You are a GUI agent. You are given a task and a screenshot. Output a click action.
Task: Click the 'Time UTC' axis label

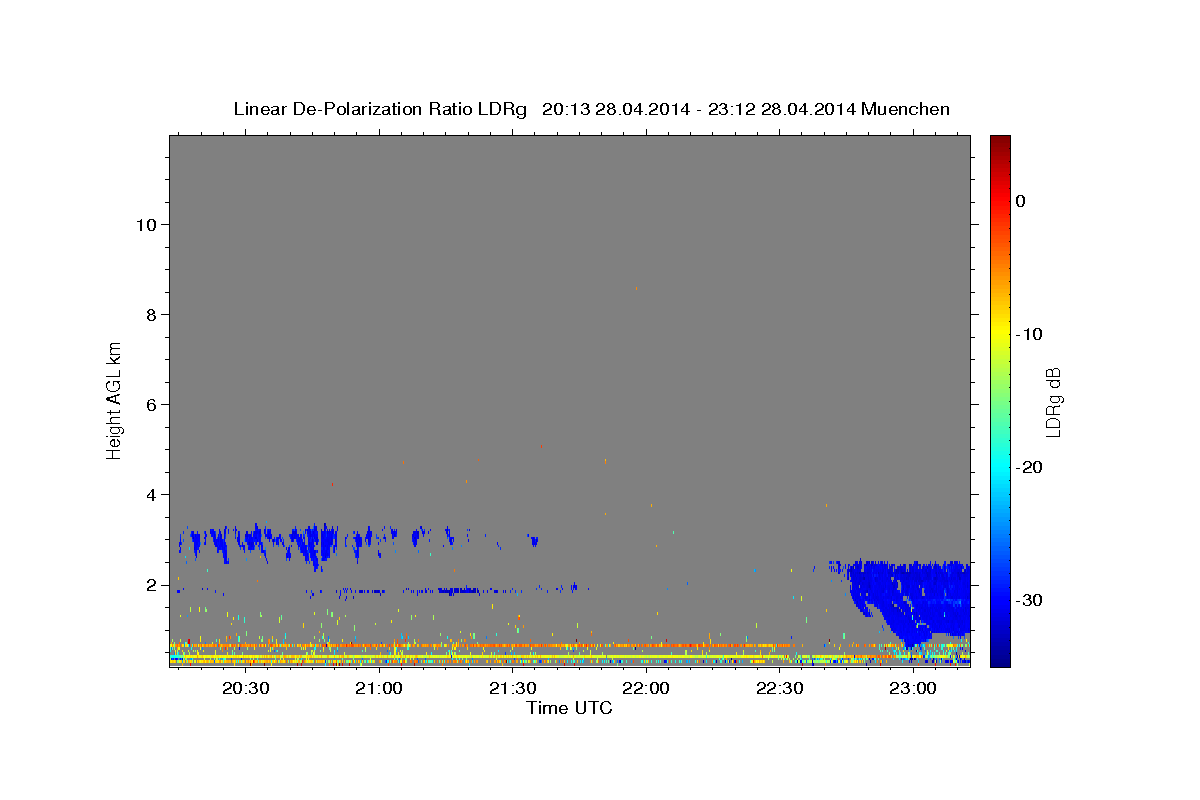[569, 708]
